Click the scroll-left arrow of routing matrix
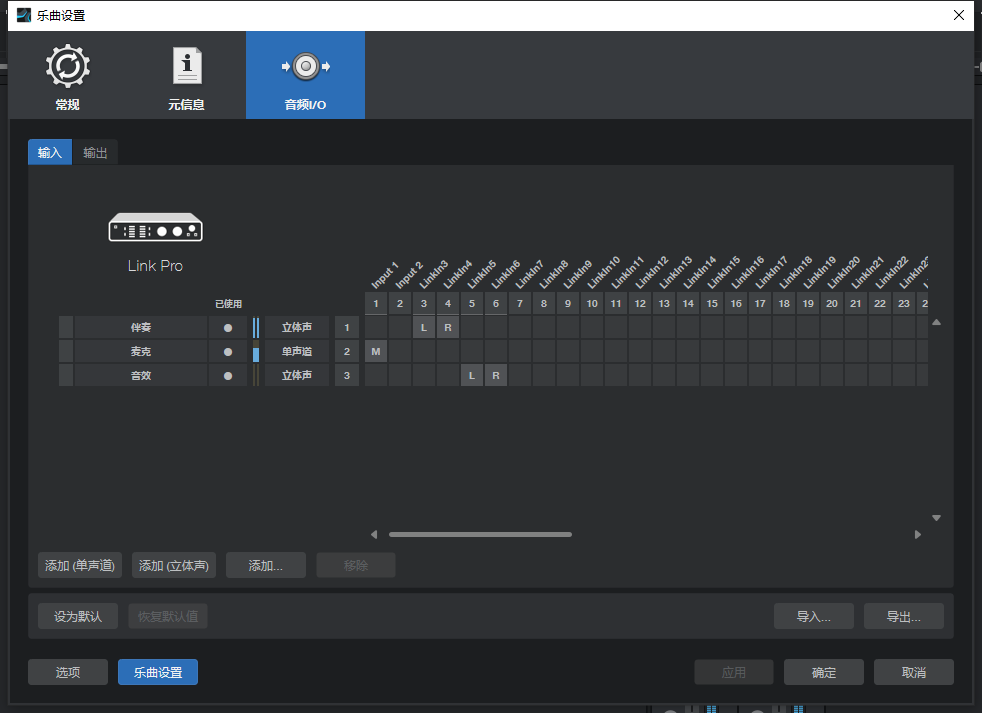Screen dimensions: 982x713 tap(374, 535)
